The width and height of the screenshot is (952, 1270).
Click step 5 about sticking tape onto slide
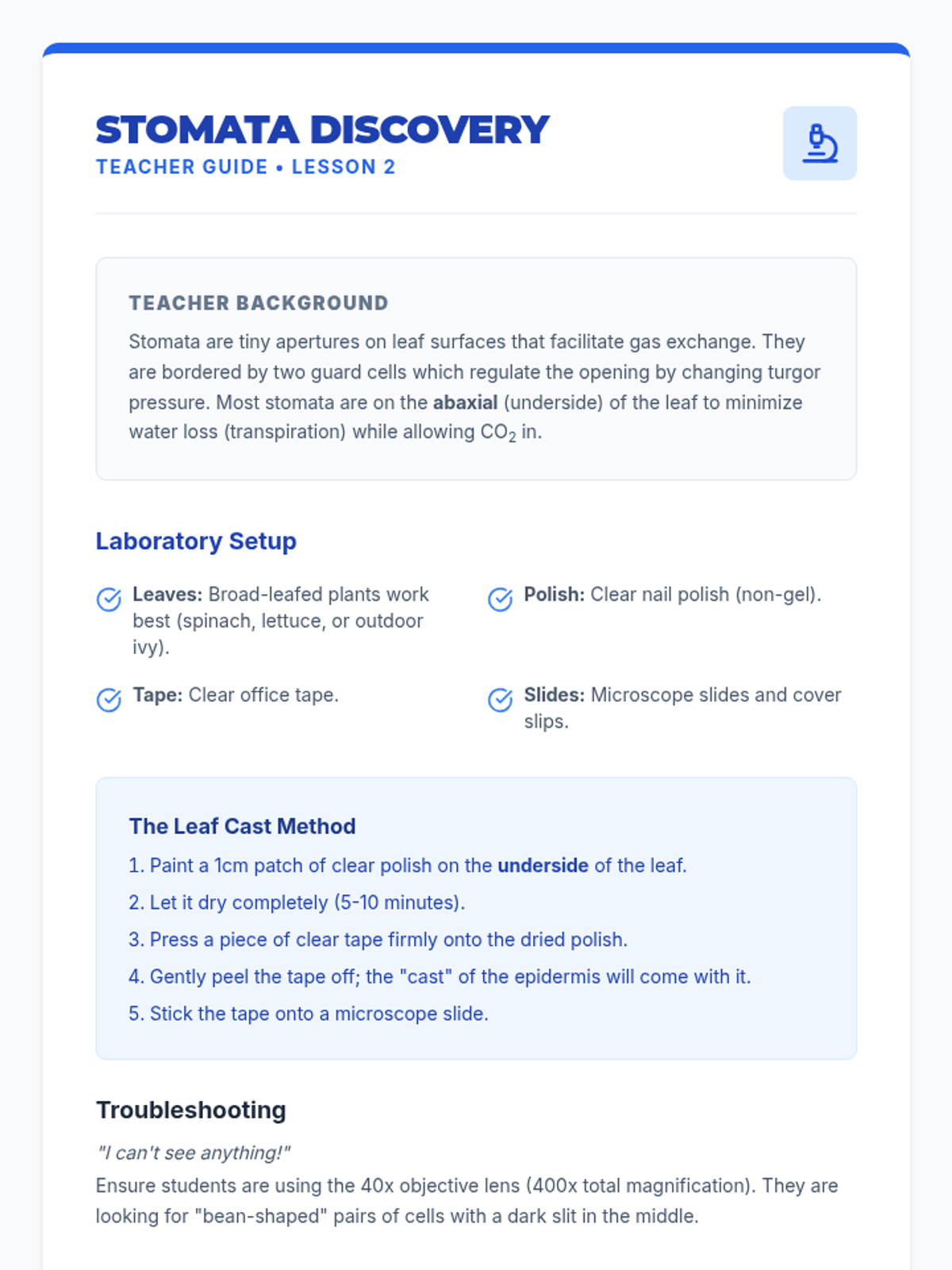(309, 1014)
